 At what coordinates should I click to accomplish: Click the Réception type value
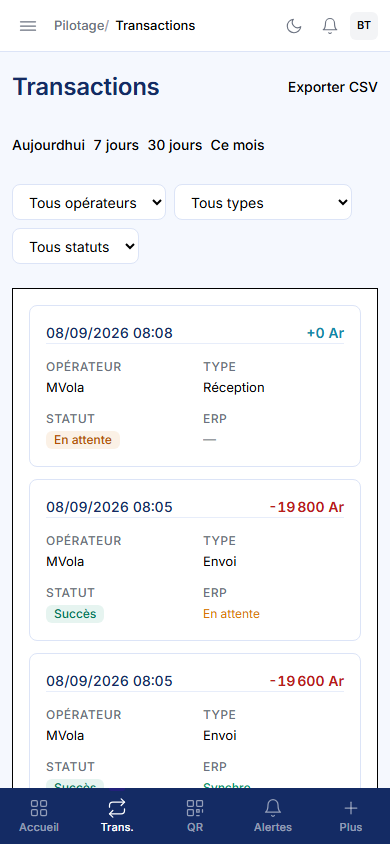point(234,388)
